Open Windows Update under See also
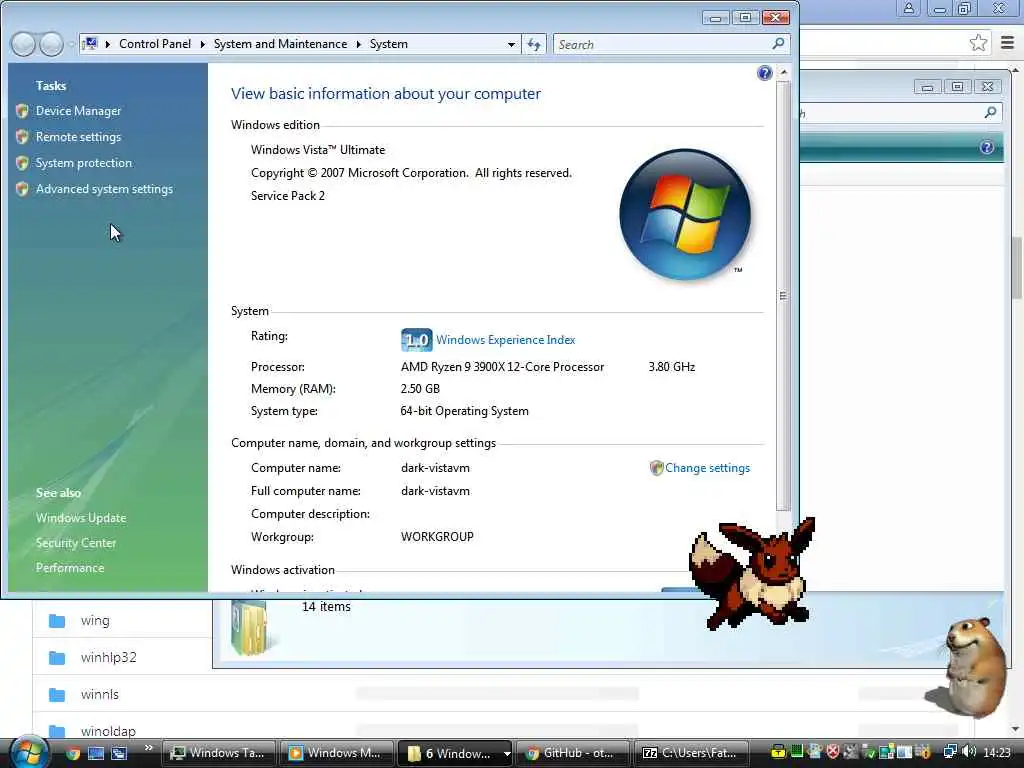 pyautogui.click(x=81, y=518)
